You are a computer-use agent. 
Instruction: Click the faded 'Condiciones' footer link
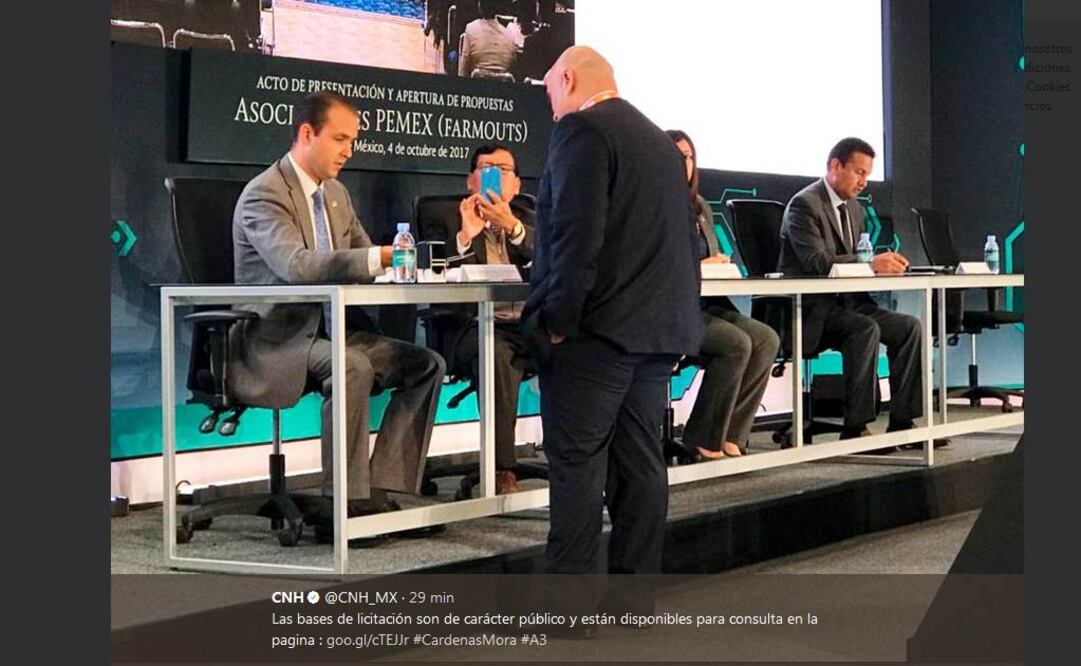point(1047,68)
